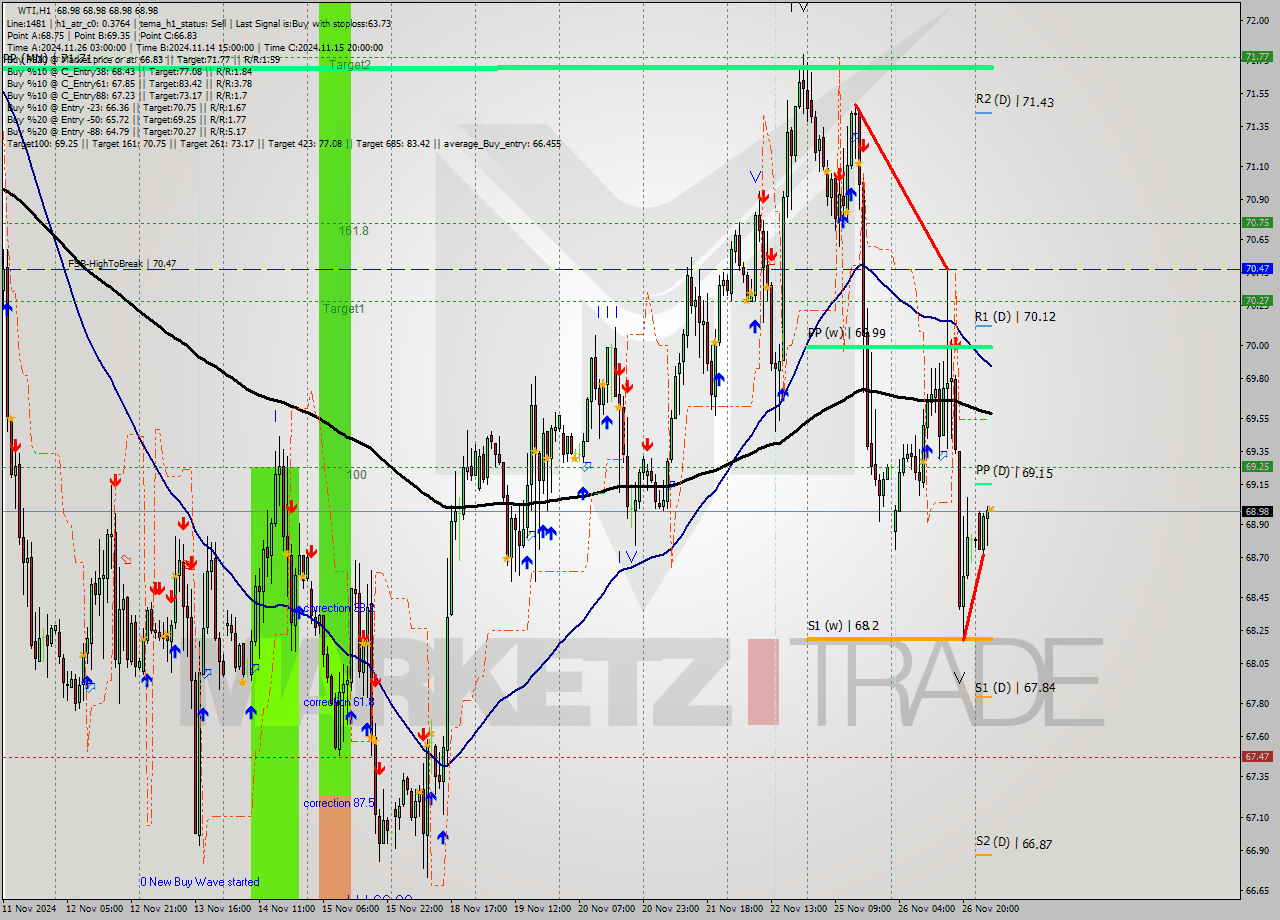Screen dimensions: 1280x920
Task: Click the orange S1 (w) horizontal line
Action: 898,638
